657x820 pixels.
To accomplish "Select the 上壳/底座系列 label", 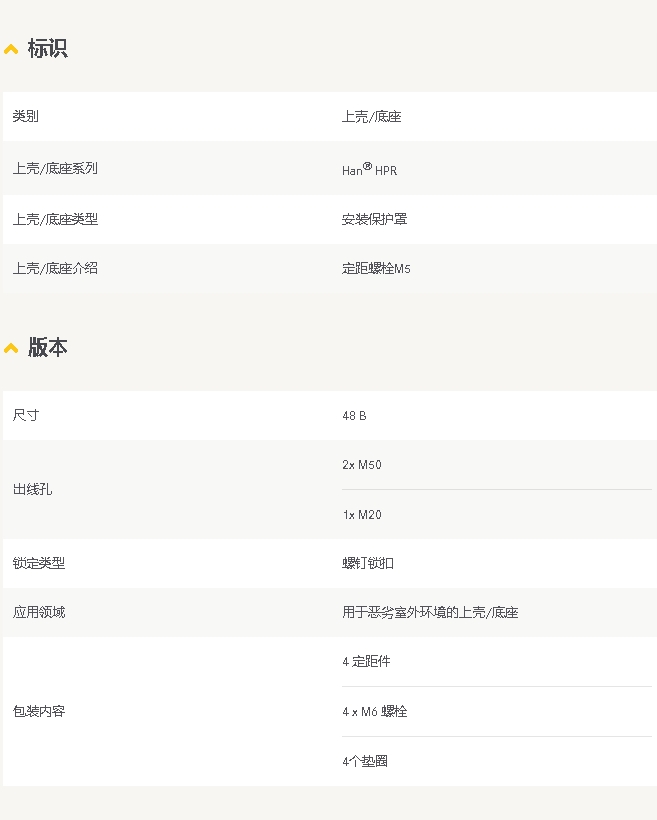I will click(55, 169).
